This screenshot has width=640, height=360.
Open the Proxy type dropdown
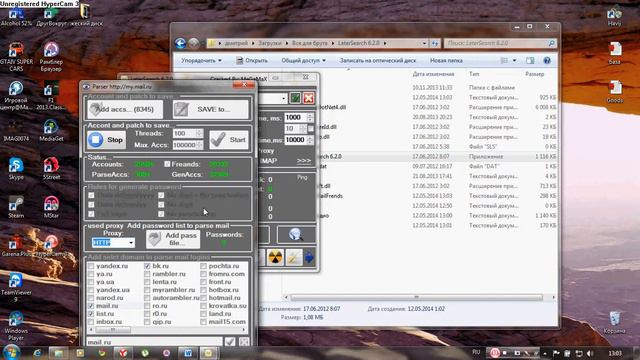pos(131,242)
